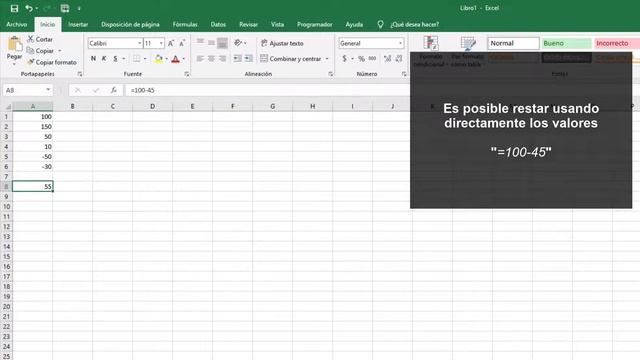Click the top align icon
640x360 pixels.
[x=200, y=42]
